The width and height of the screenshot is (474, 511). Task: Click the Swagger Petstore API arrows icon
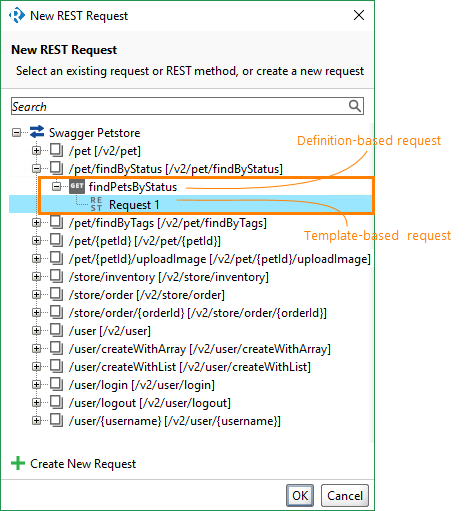(x=37, y=132)
